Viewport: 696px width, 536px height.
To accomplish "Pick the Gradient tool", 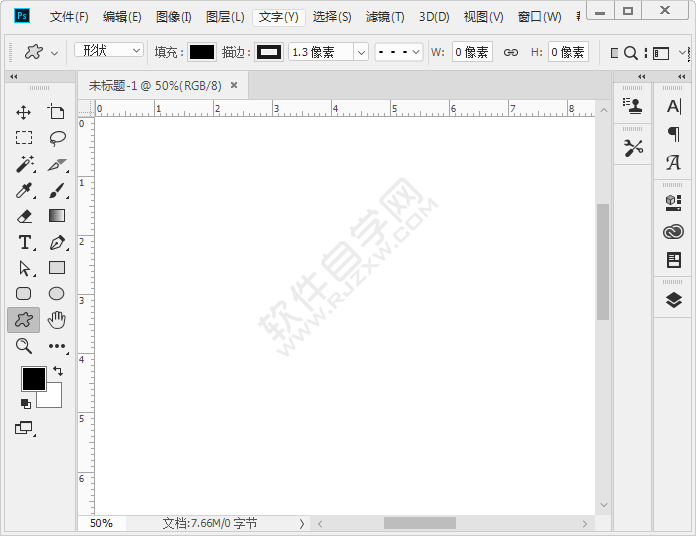I will [57, 216].
